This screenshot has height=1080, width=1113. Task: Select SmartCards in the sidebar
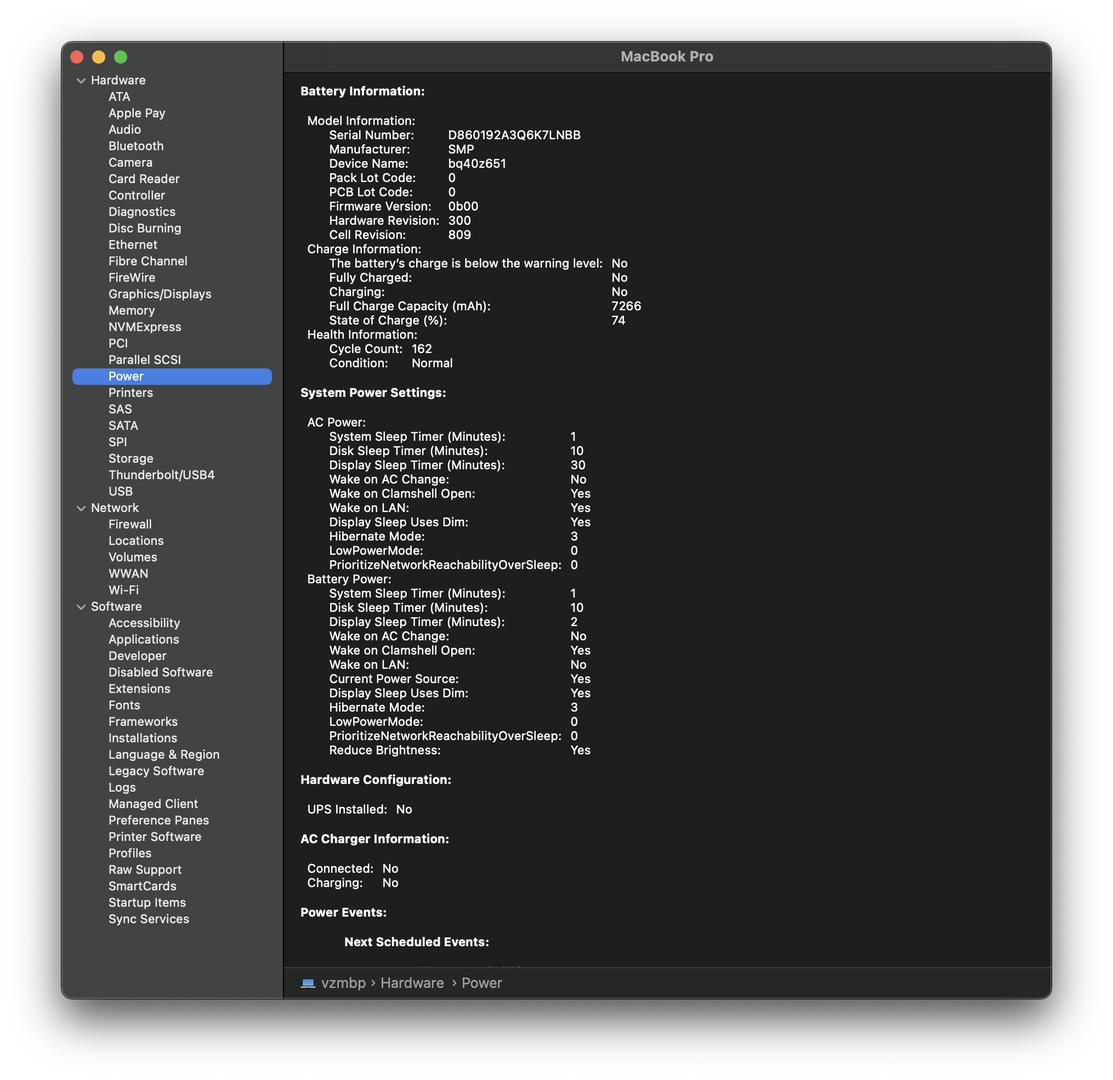click(x=143, y=886)
